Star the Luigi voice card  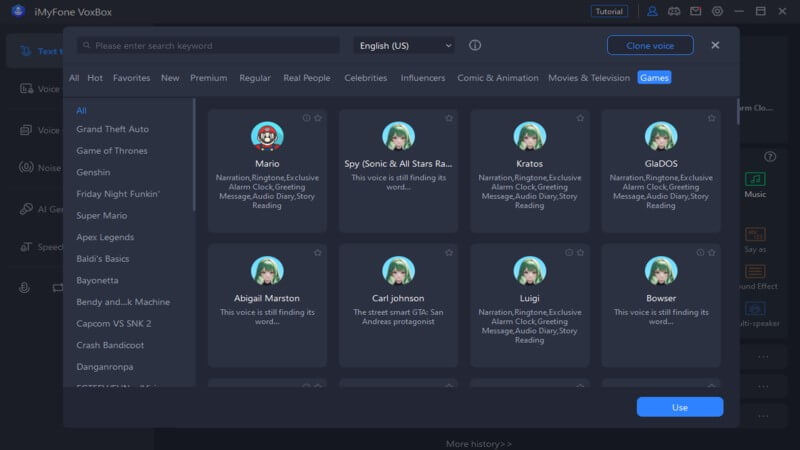[580, 253]
